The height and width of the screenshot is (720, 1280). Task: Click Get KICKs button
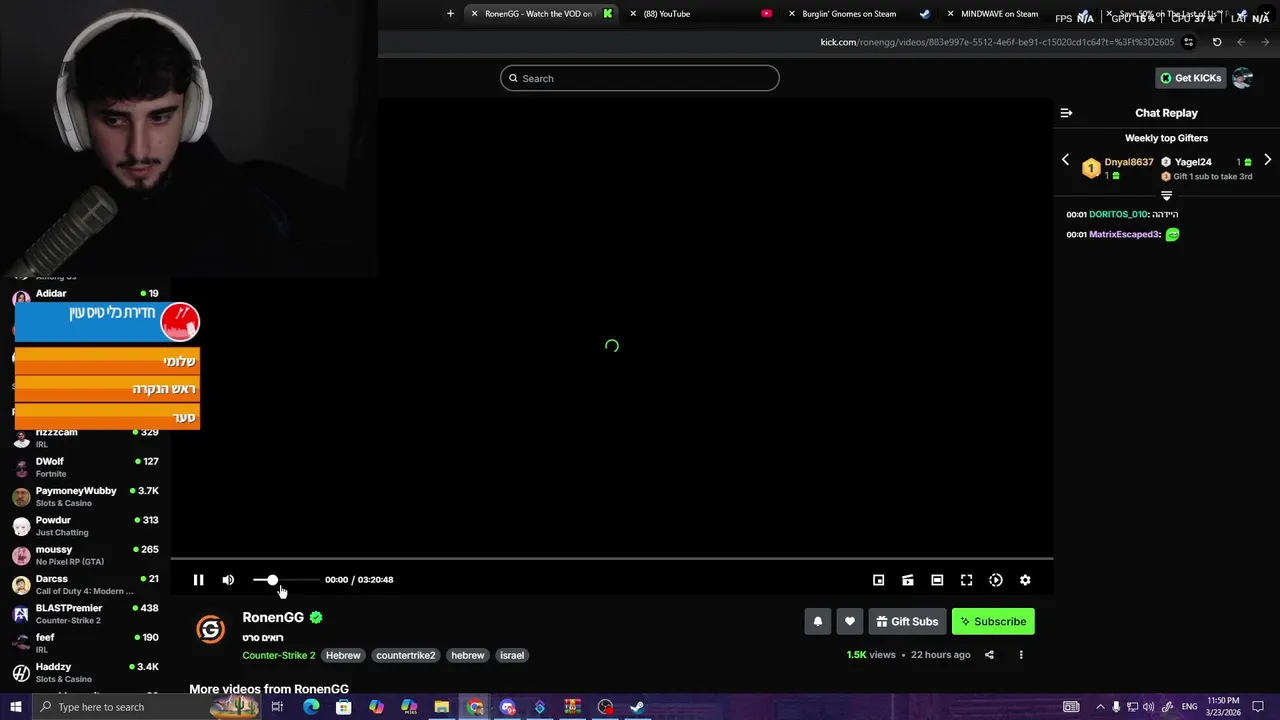(1190, 78)
